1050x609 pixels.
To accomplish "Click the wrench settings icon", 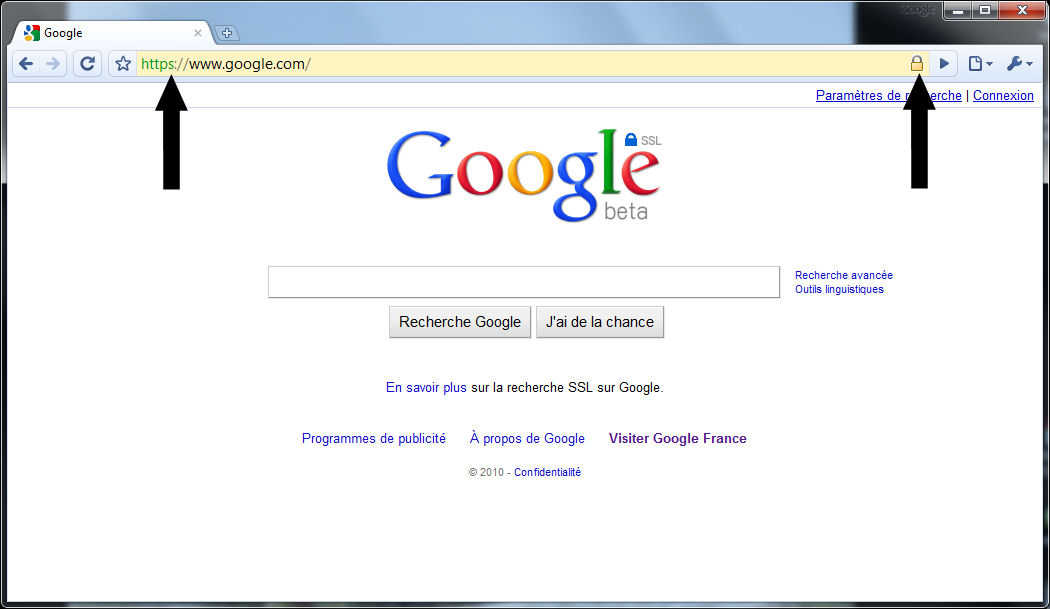I will pyautogui.click(x=1013, y=63).
